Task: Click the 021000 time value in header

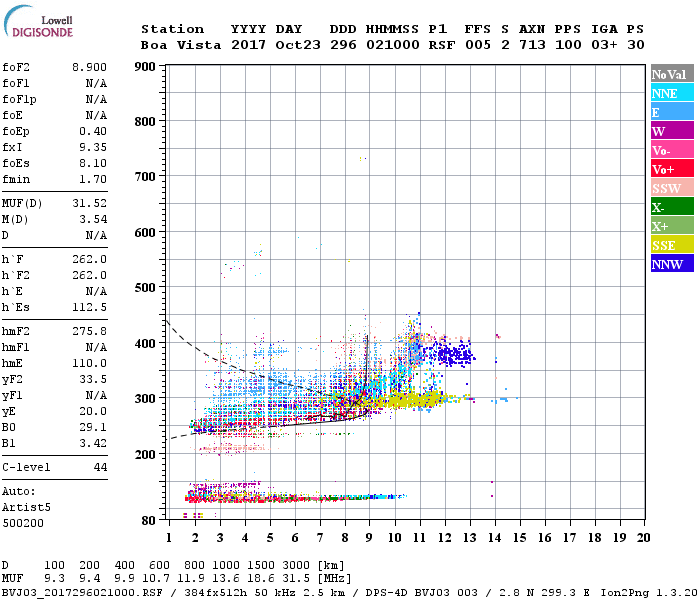Action: (x=392, y=45)
